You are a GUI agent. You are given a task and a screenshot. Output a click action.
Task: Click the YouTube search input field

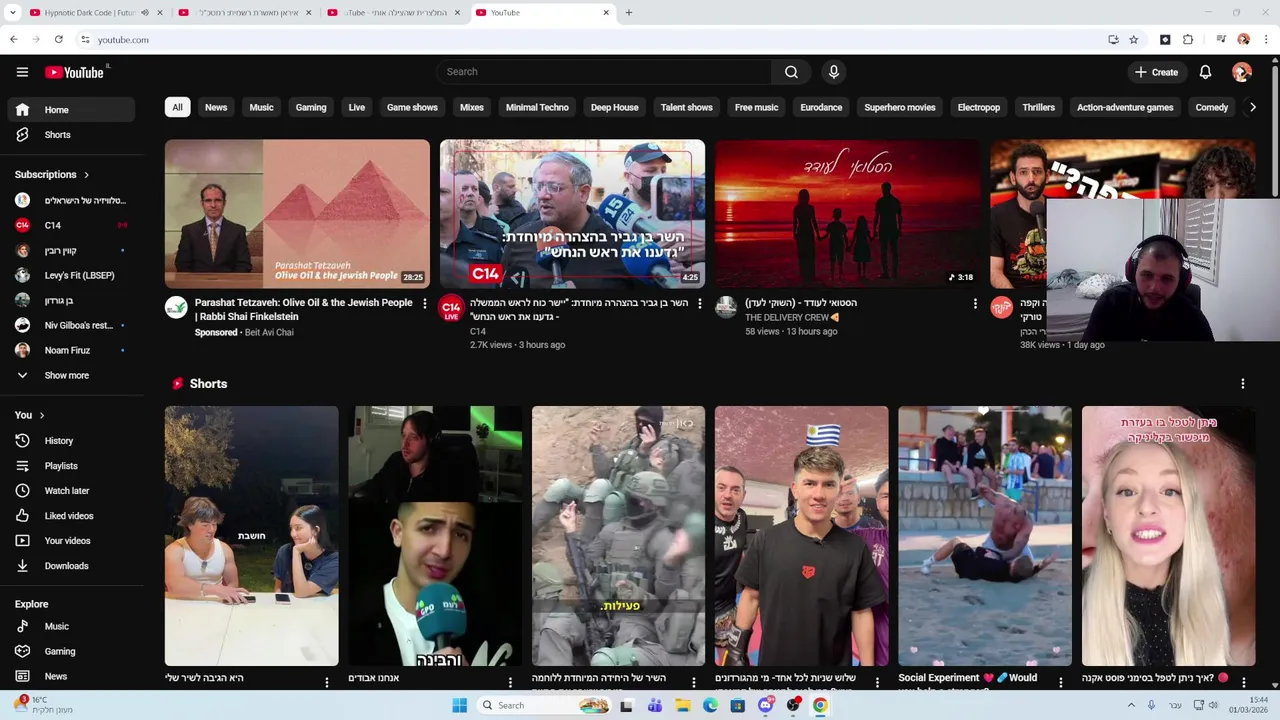coord(604,72)
